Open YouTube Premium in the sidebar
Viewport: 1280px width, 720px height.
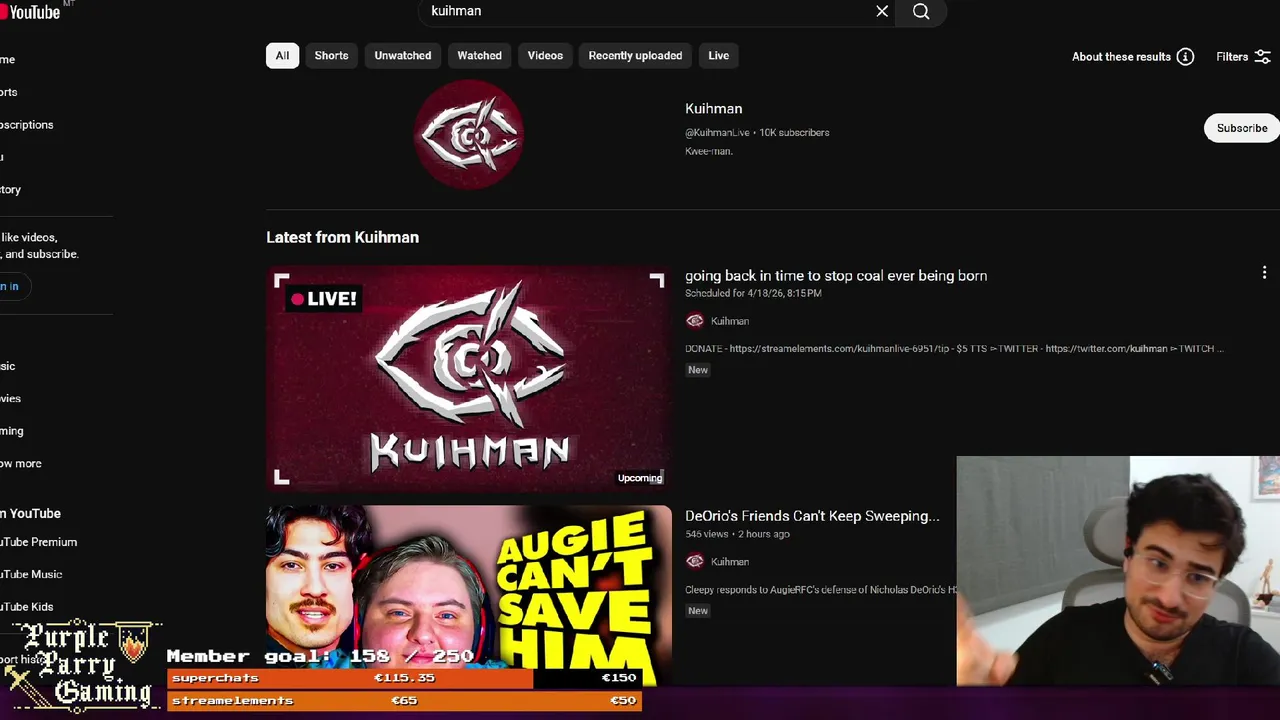click(x=38, y=542)
